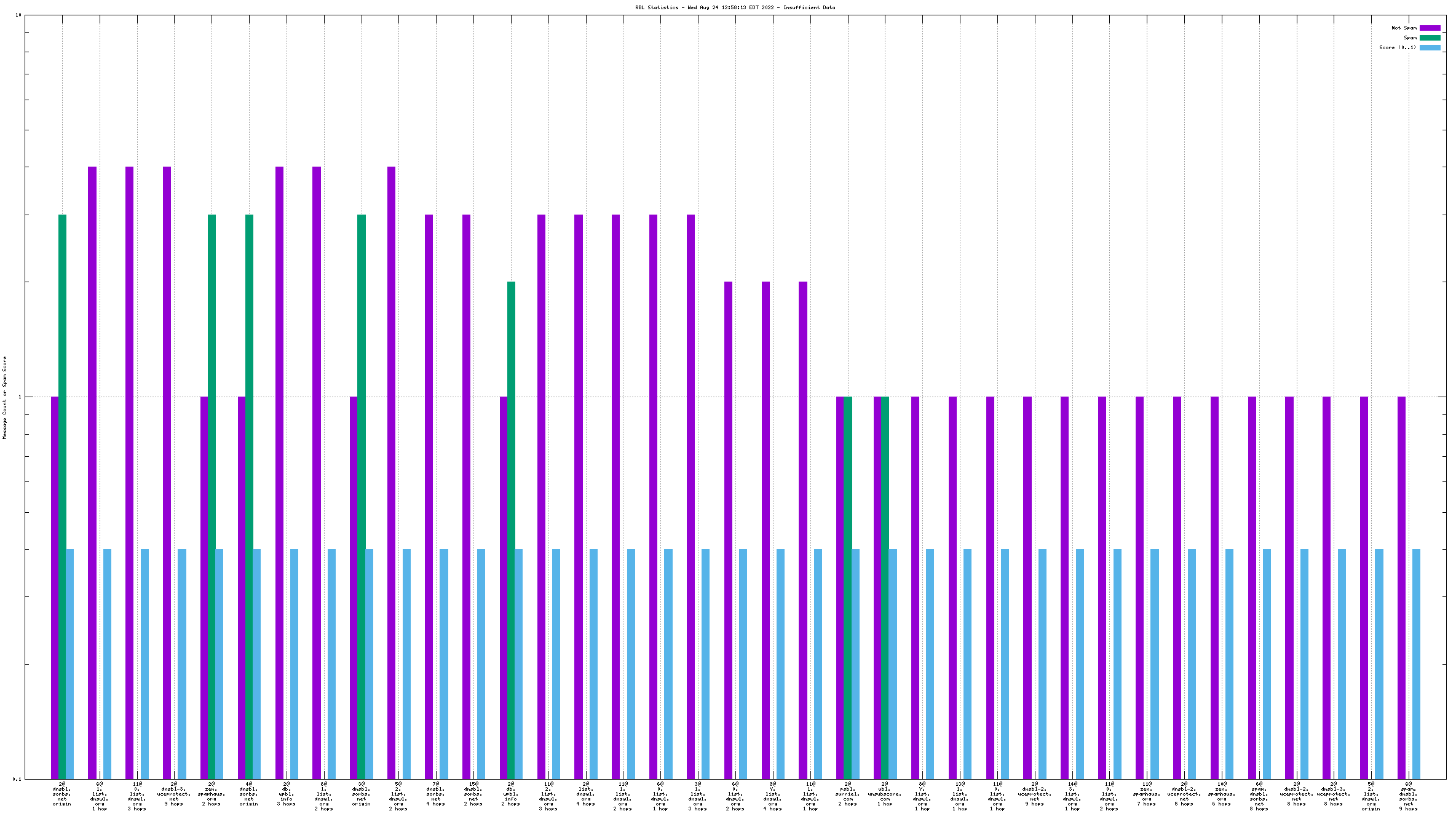Click the db.wpbl.info 3 hops label
The width and height of the screenshot is (1456, 819).
click(x=287, y=794)
